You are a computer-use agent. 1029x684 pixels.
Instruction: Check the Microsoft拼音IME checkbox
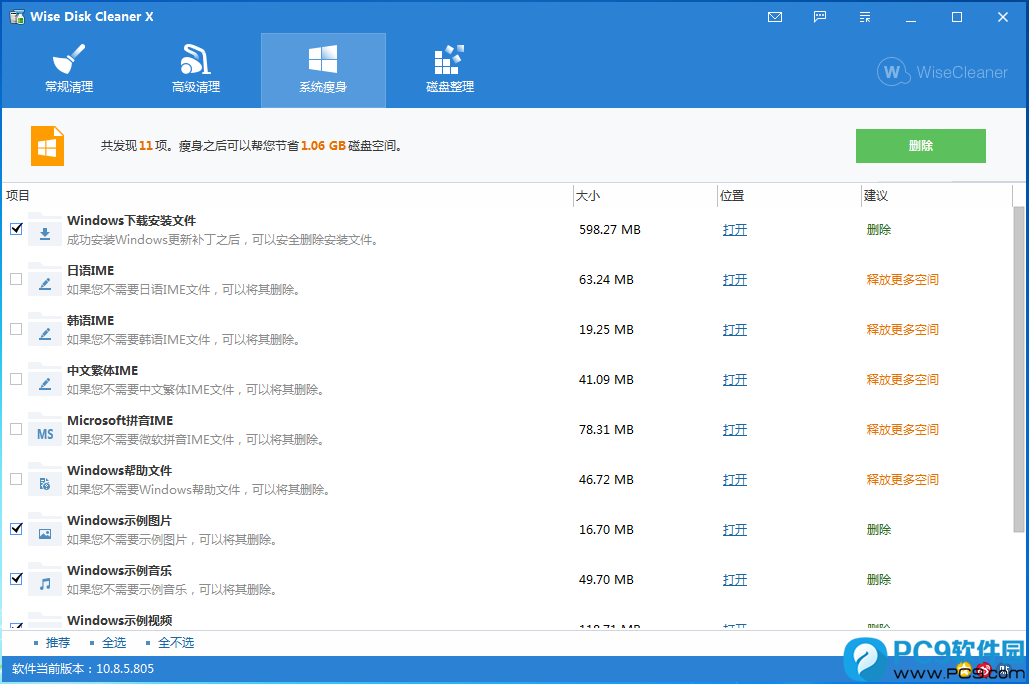(16, 429)
